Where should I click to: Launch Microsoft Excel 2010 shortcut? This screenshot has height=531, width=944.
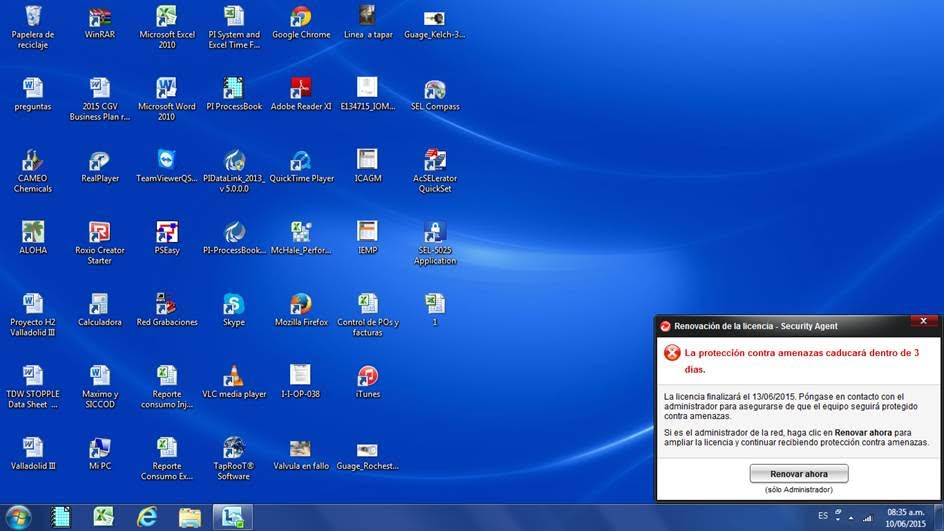pos(167,27)
